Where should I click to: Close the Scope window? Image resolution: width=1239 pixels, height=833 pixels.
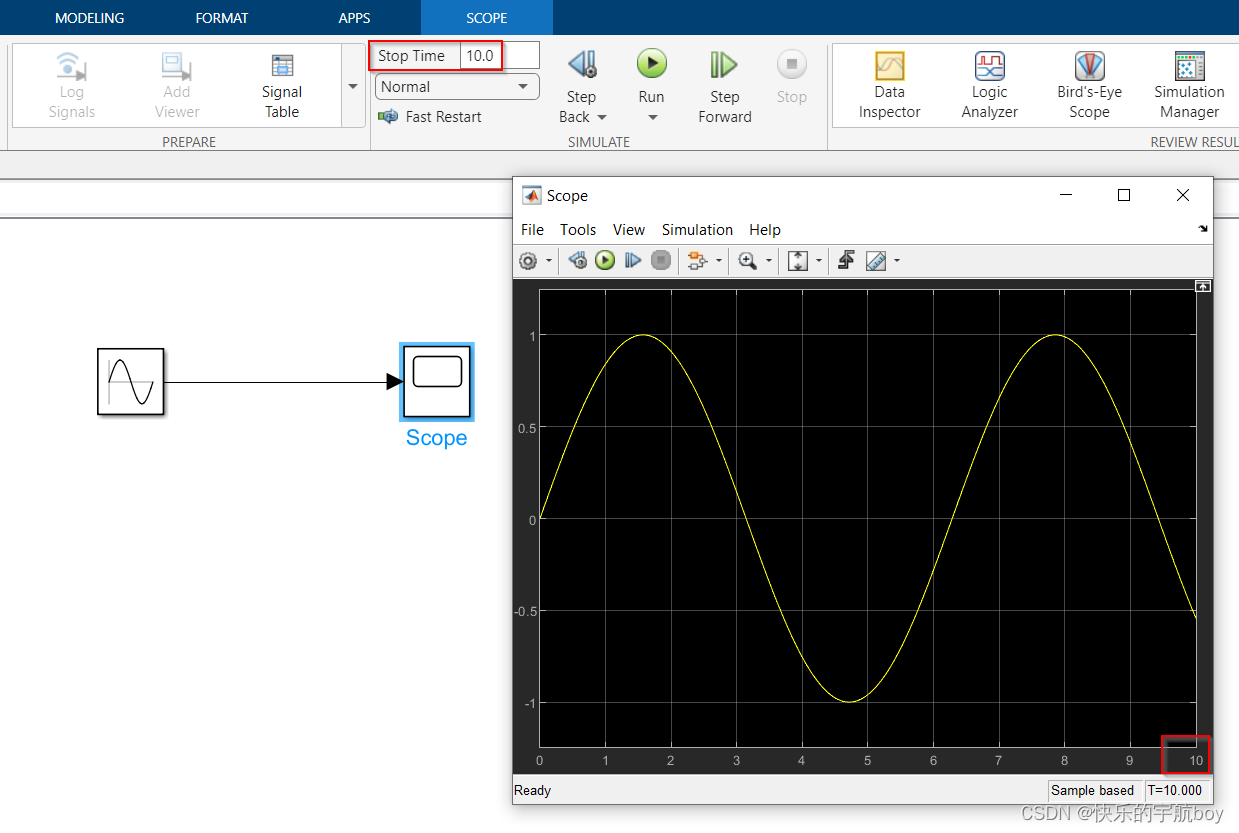pyautogui.click(x=1183, y=195)
